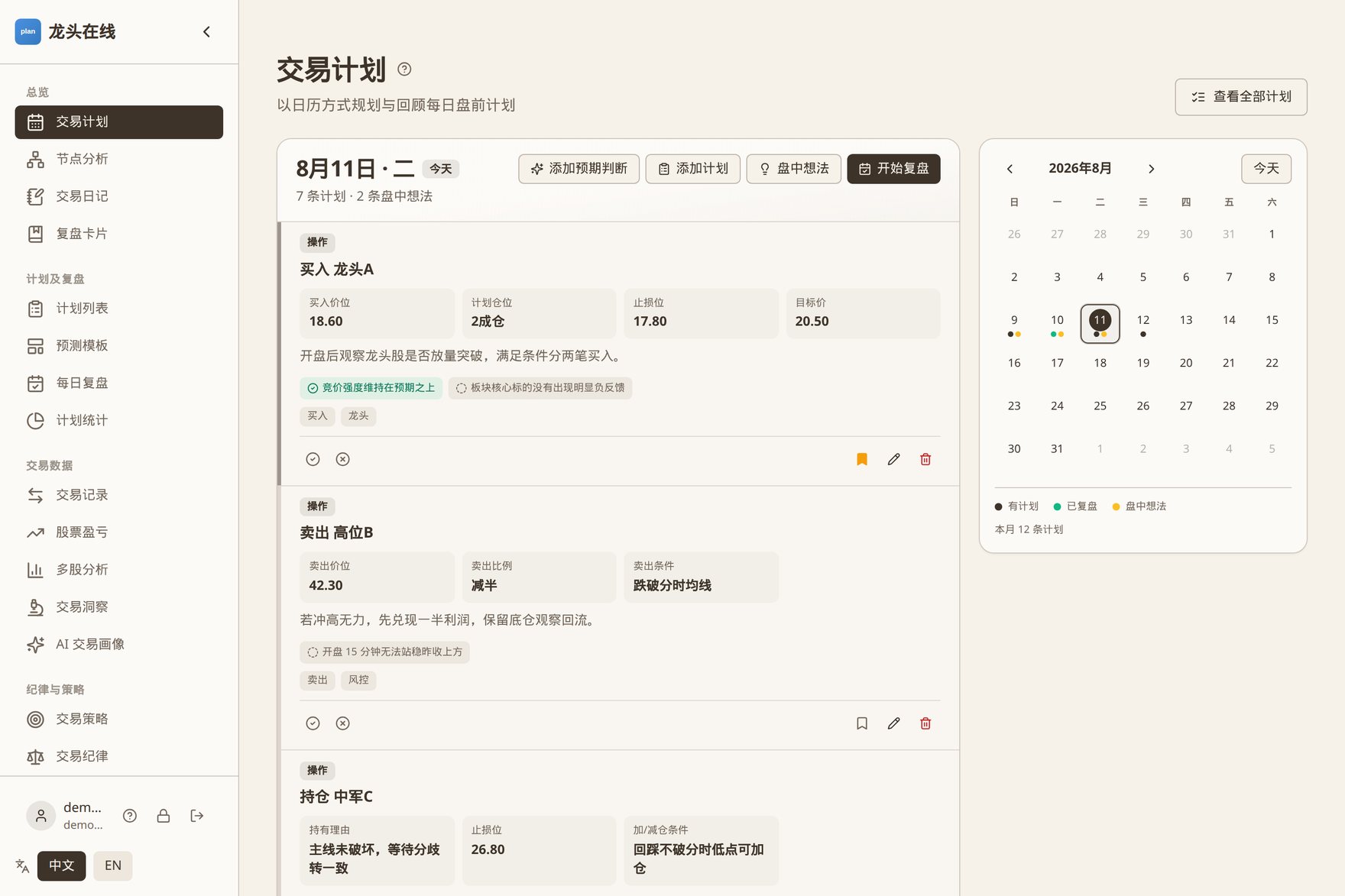Edit the 卖出 高位B plan

click(x=893, y=723)
